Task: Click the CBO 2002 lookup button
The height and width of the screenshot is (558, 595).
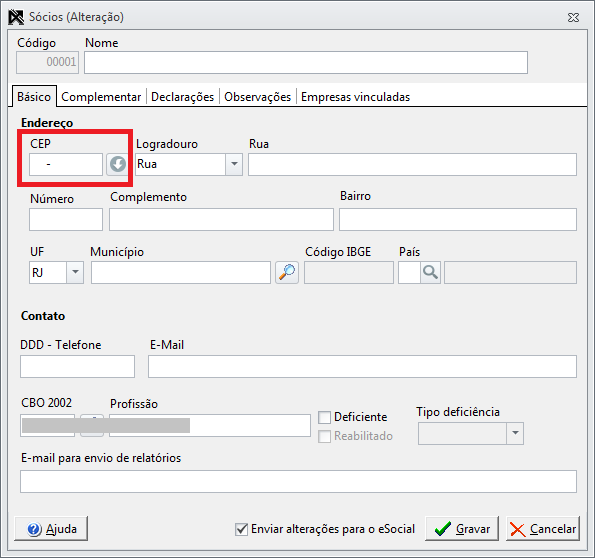Action: coord(92,426)
